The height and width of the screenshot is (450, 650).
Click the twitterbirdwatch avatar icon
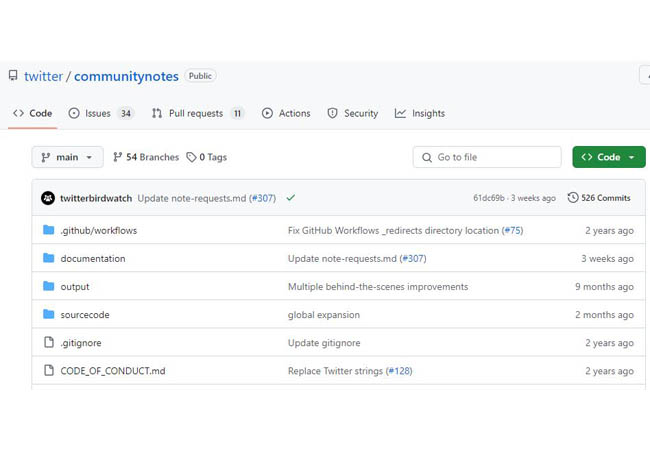48,198
